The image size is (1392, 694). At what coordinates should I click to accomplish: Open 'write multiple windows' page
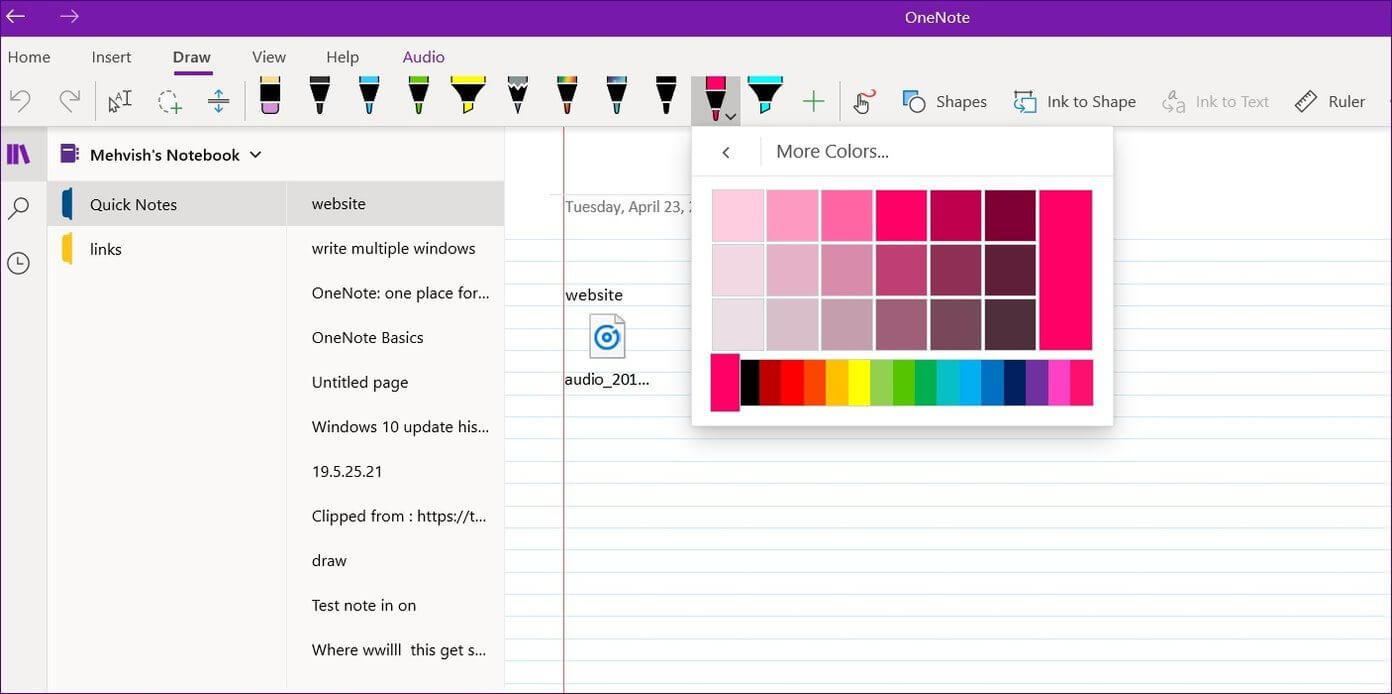point(395,248)
